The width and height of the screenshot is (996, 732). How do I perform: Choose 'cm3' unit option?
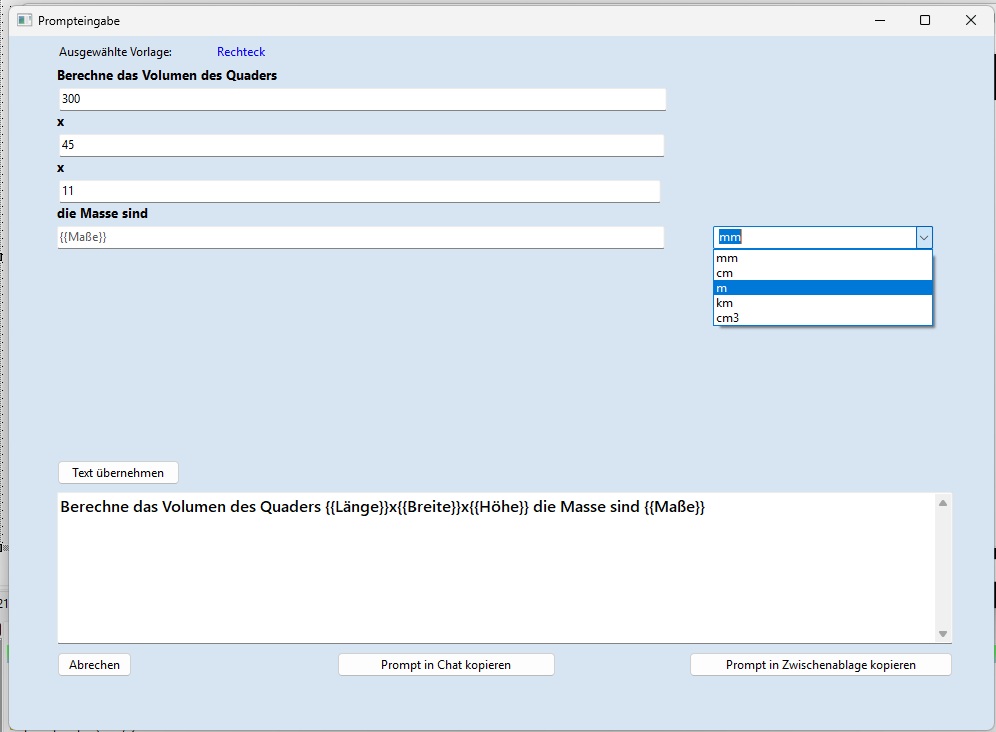pos(728,318)
